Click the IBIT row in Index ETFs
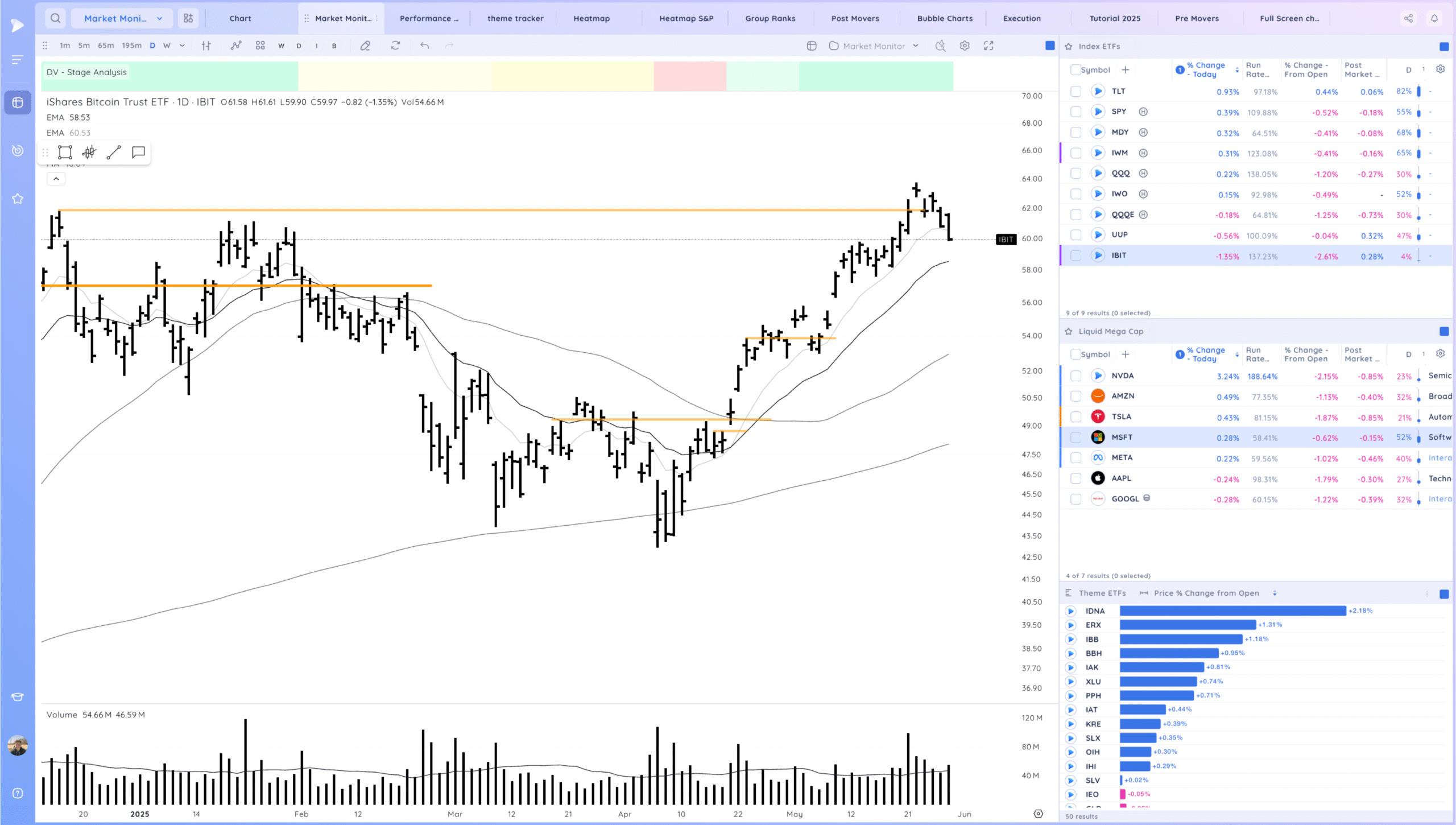 click(x=1119, y=255)
